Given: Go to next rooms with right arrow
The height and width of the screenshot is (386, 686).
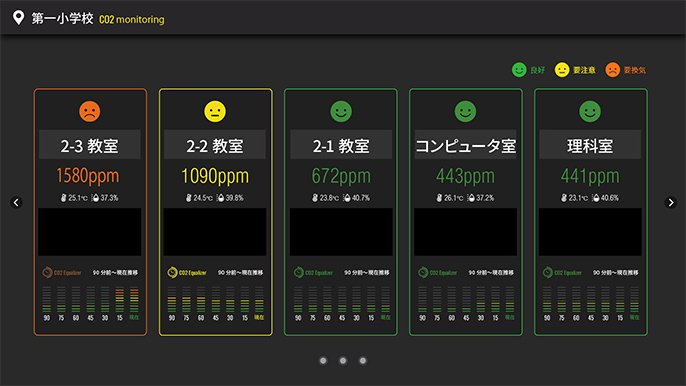Looking at the screenshot, I should [670, 202].
